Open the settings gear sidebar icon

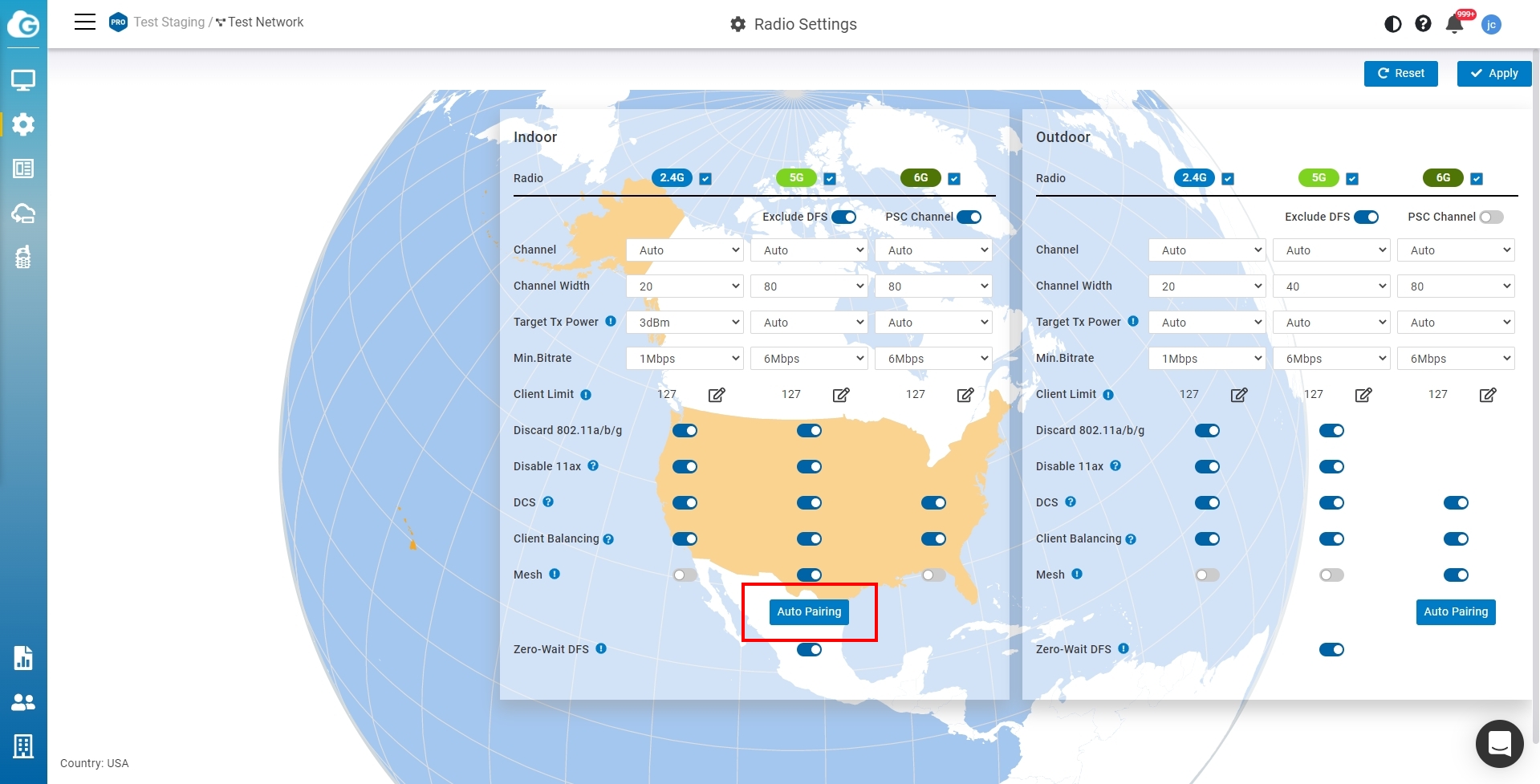(23, 124)
